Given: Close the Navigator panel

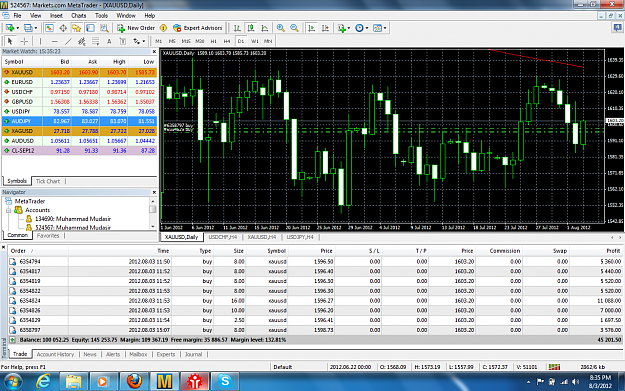Looking at the screenshot, I should tap(154, 192).
